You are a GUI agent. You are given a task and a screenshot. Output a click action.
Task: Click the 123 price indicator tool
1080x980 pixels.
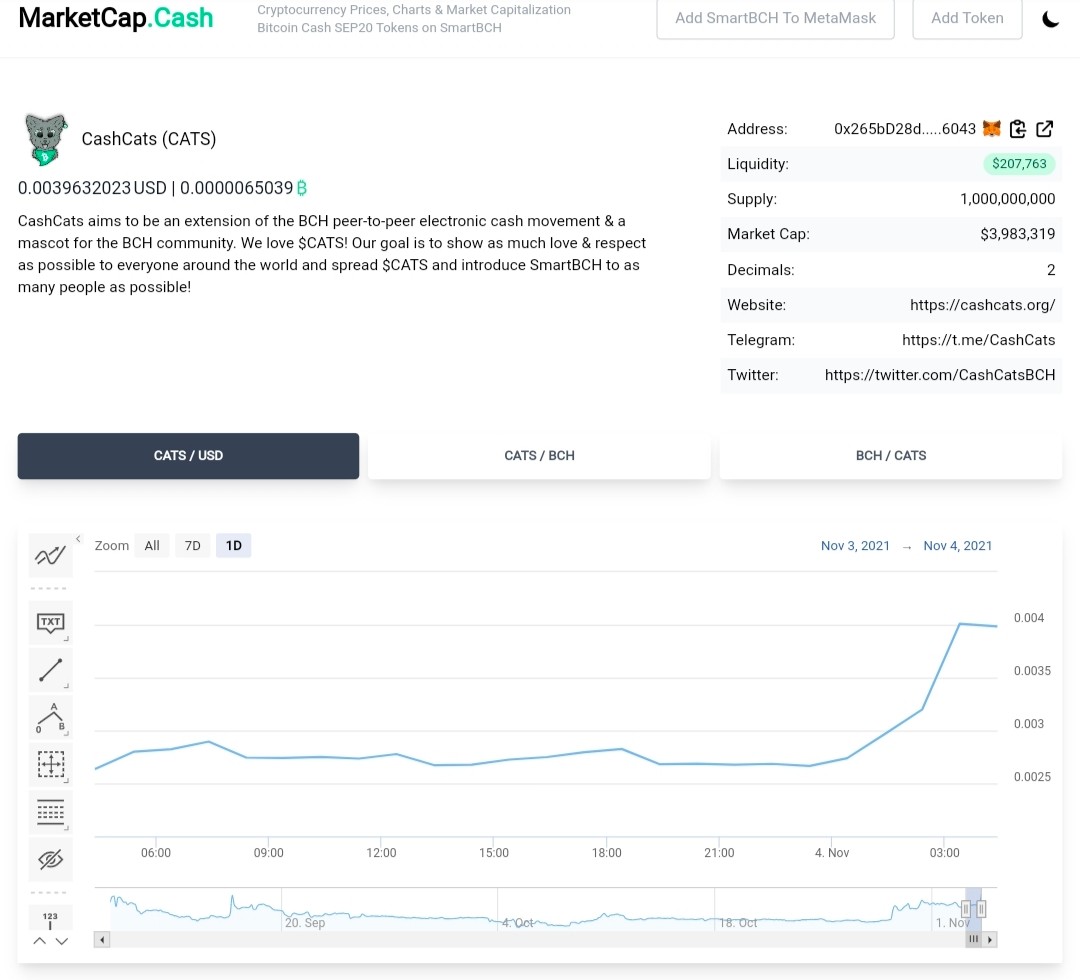pyautogui.click(x=50, y=919)
